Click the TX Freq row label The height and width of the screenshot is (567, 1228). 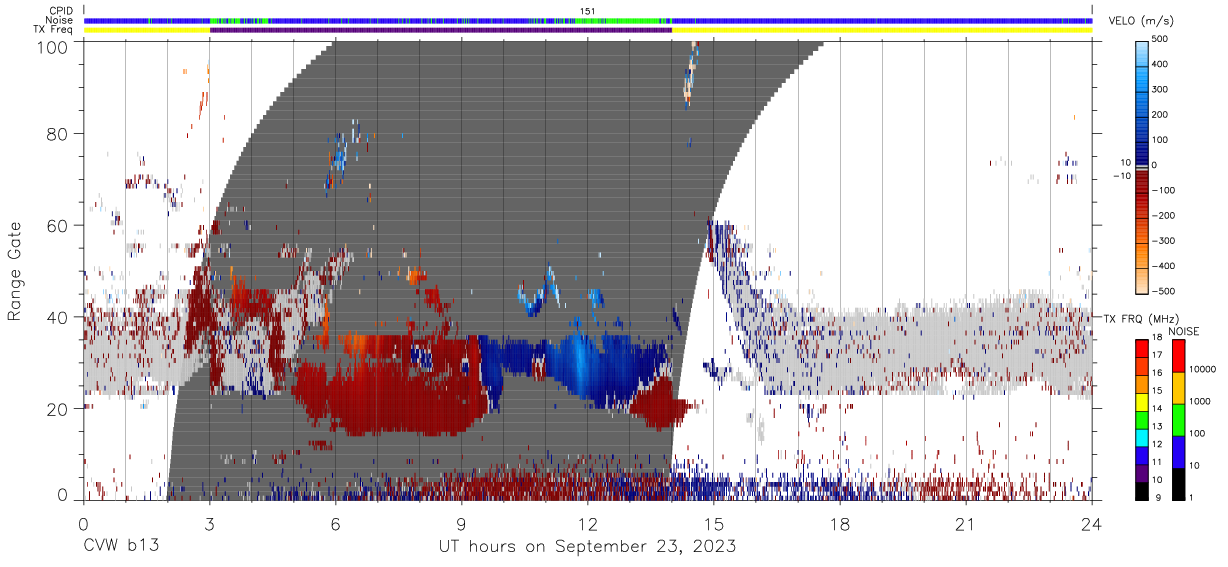[54, 30]
